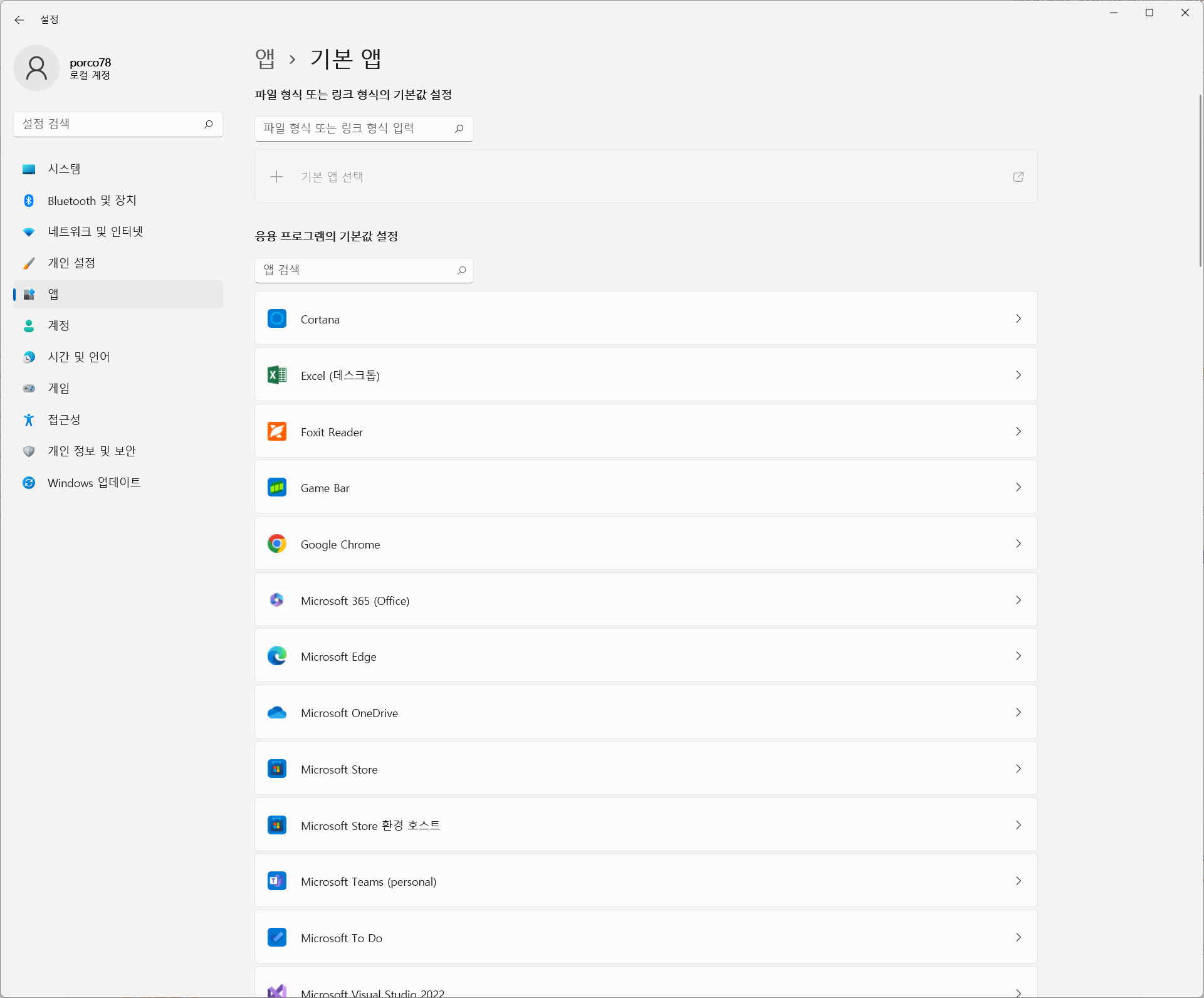Click the porco78 user avatar
The image size is (1204, 998).
[36, 68]
